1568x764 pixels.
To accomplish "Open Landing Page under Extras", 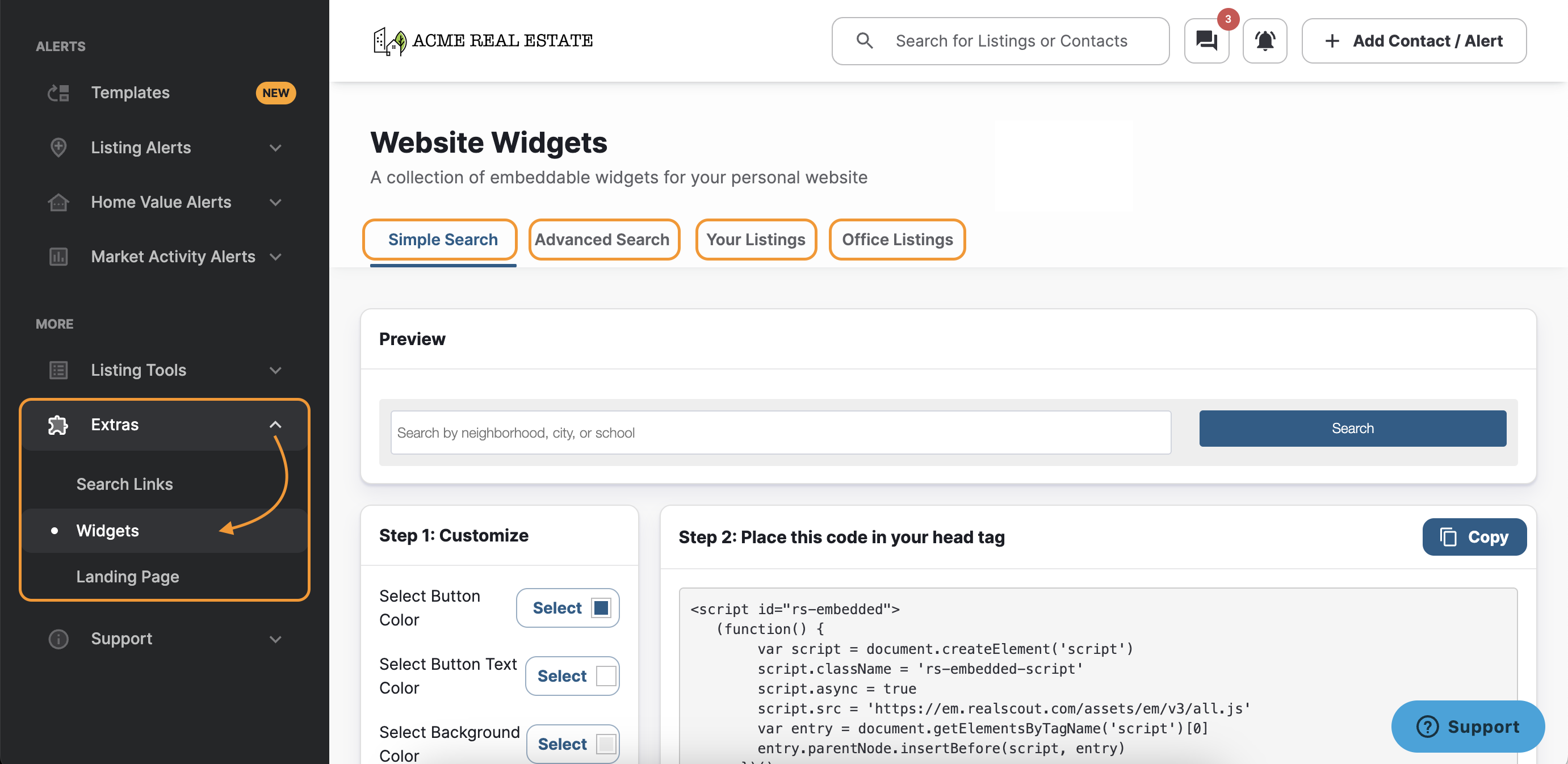I will tap(128, 577).
